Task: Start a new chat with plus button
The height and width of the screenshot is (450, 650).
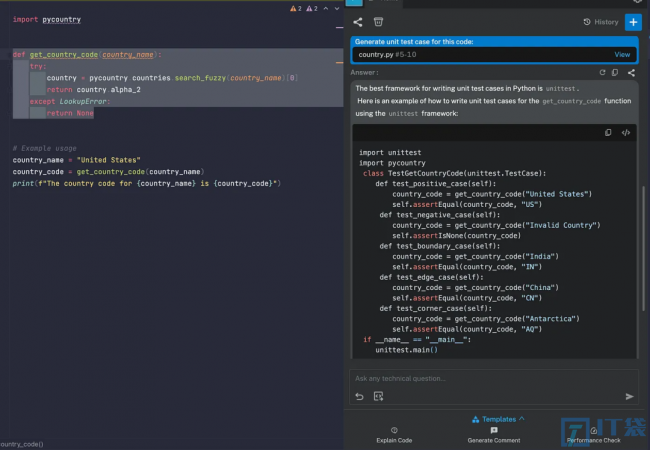Action: 633,22
